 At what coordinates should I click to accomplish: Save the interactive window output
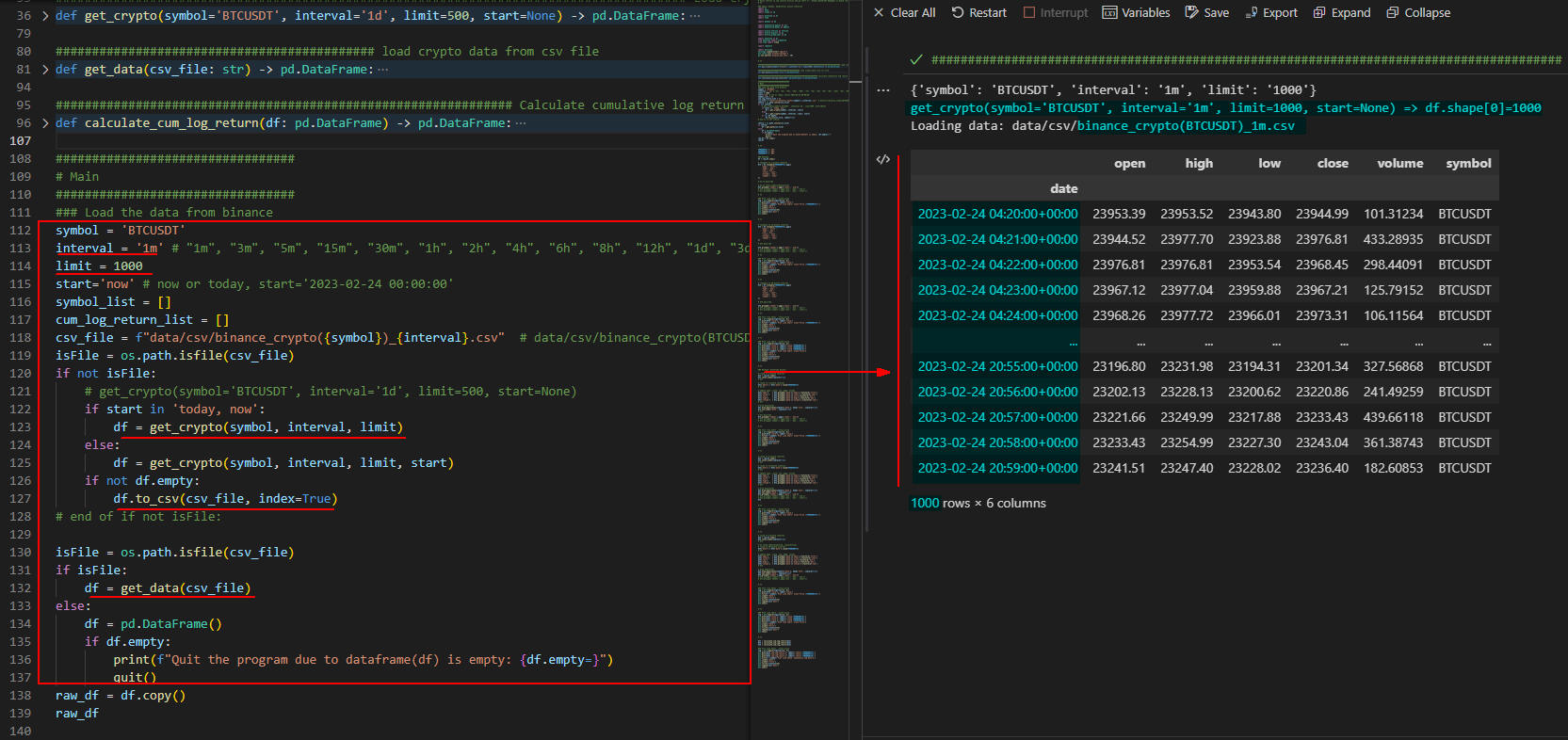(x=1206, y=12)
